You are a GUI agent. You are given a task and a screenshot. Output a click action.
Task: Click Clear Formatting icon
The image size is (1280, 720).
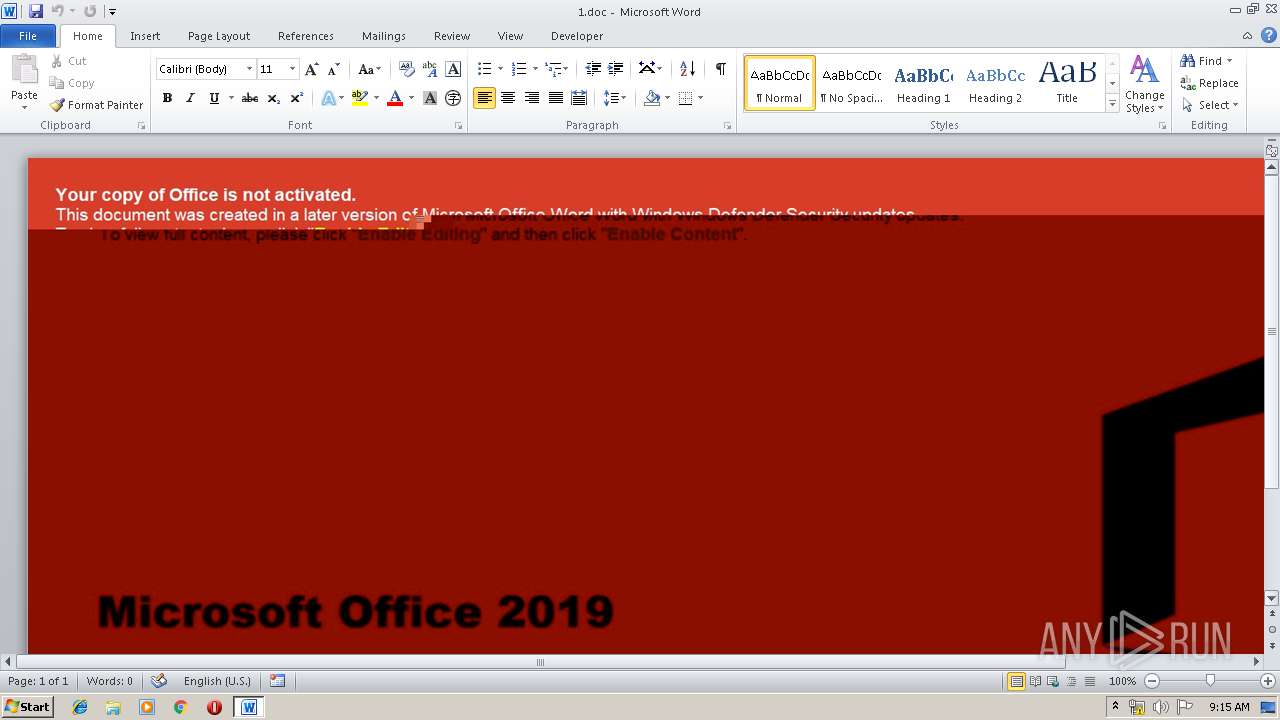(x=406, y=69)
